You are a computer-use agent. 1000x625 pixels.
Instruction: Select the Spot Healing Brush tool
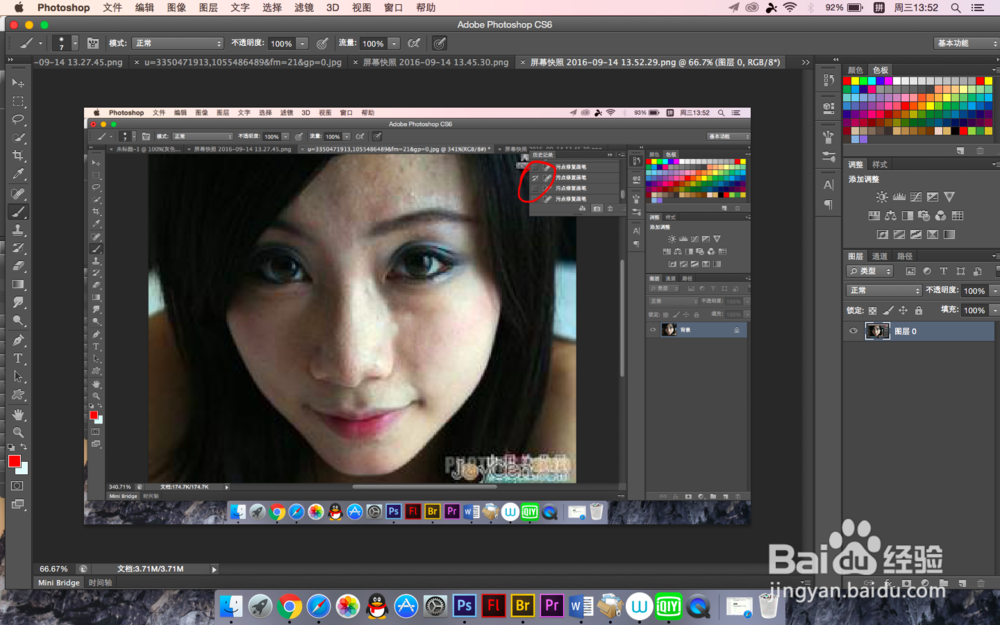(x=18, y=194)
